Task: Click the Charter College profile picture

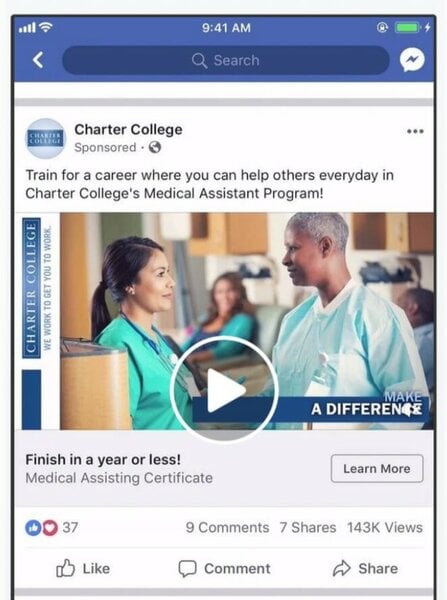Action: click(x=46, y=139)
